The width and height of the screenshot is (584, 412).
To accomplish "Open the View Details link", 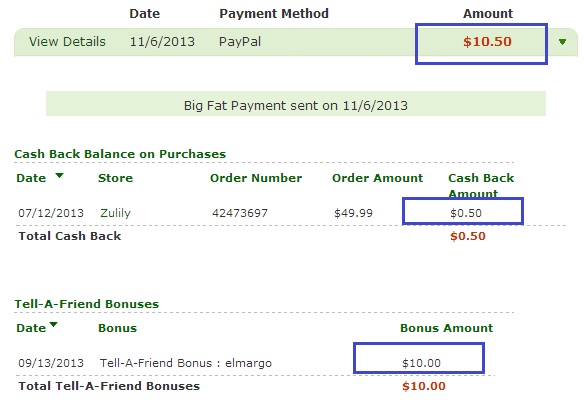I will coord(67,41).
